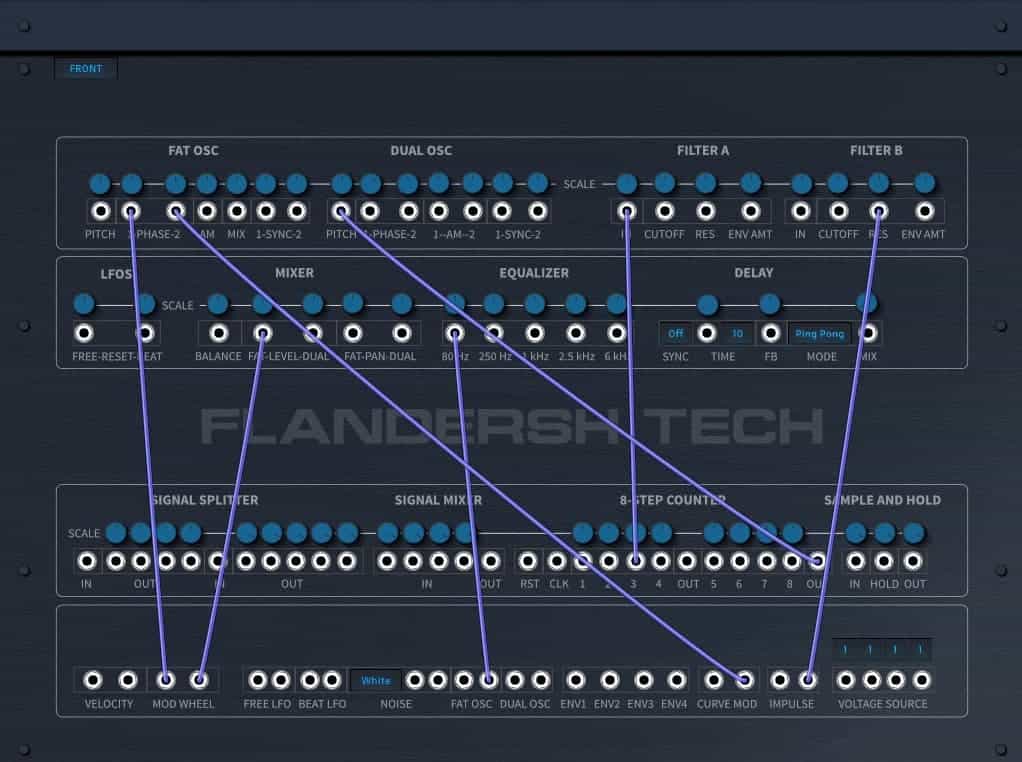Click the Filter B CUTOFF jack

coord(838,211)
